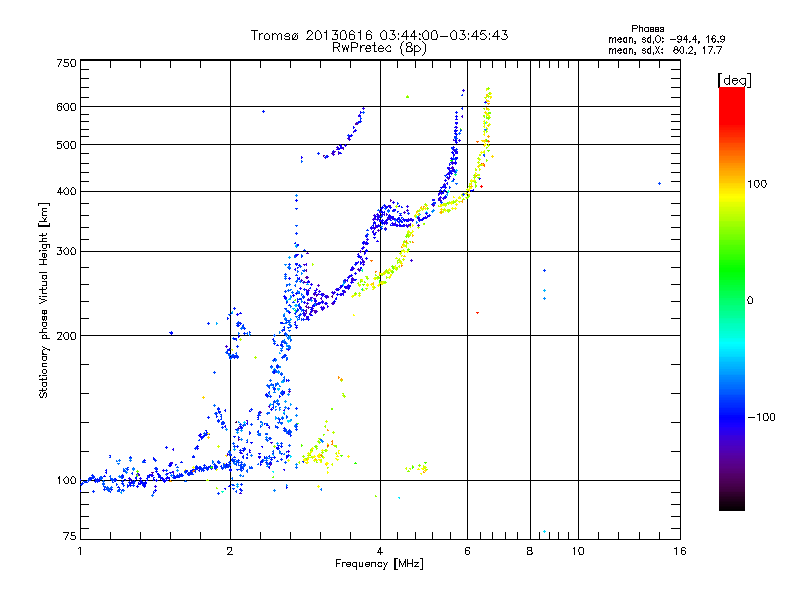Click x-axis tick label '2'

(230, 551)
